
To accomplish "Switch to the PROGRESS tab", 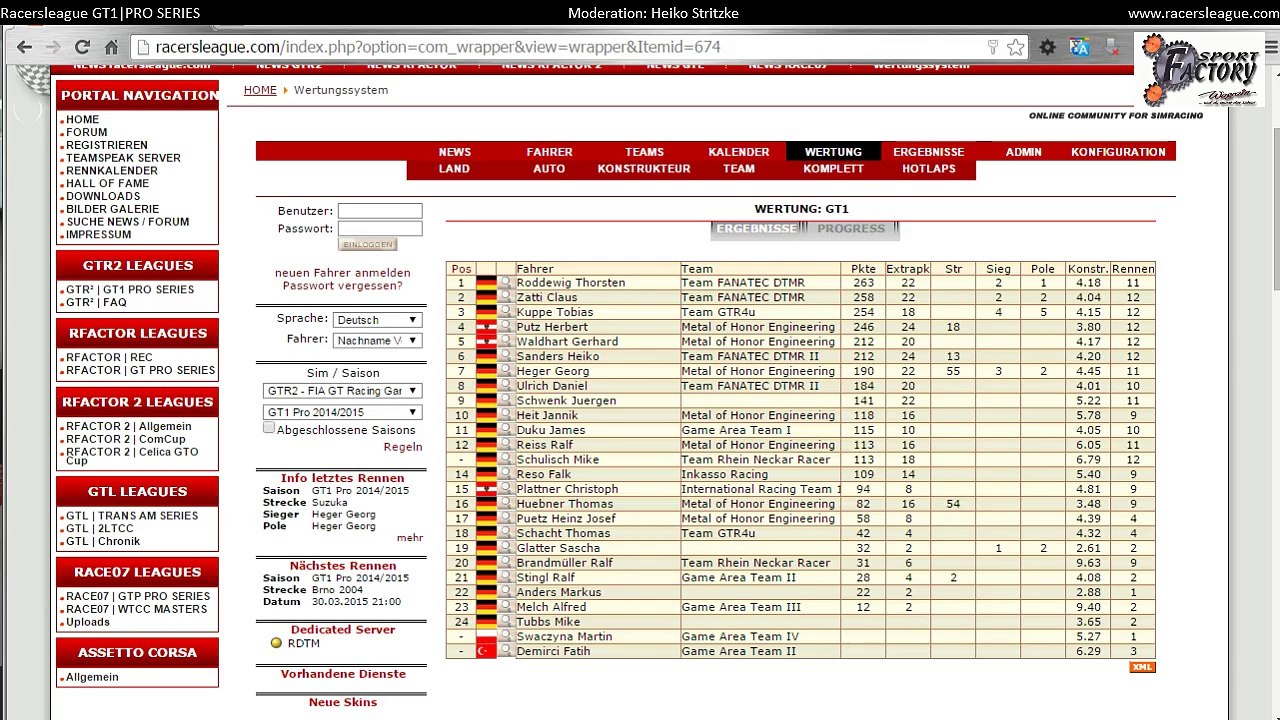I will (x=851, y=229).
